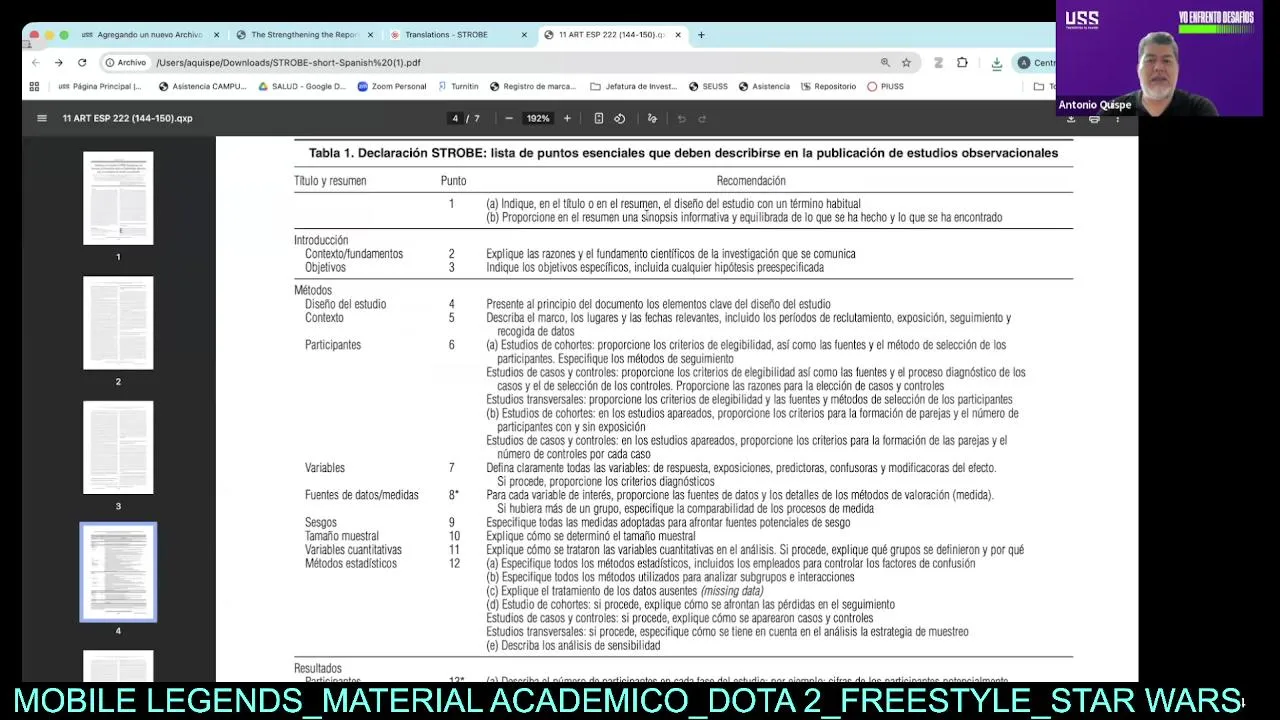The width and height of the screenshot is (1280, 720).
Task: Open the apps grid in bookmarks bar
Action: coord(34,87)
